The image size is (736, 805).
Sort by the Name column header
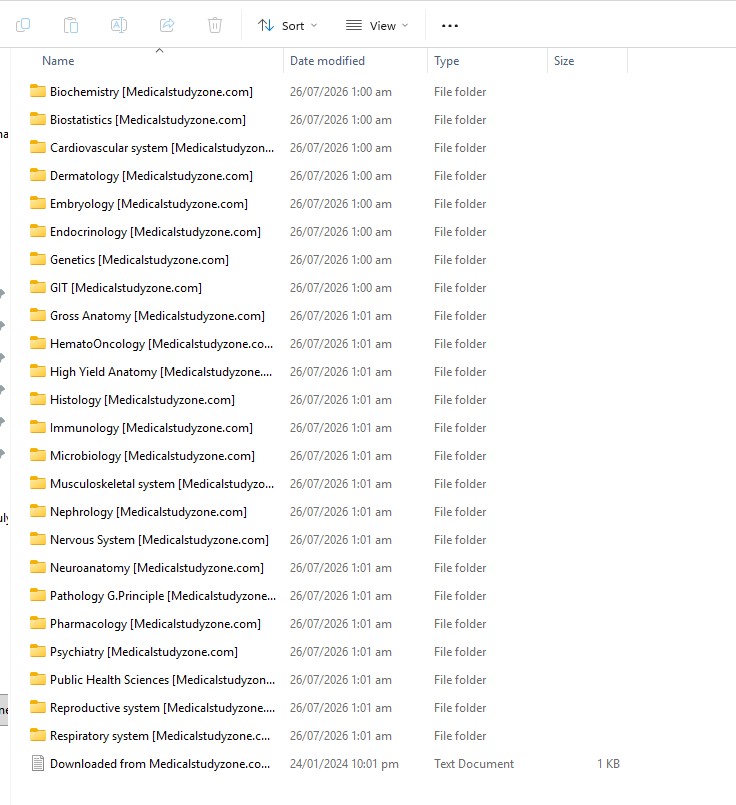point(58,61)
